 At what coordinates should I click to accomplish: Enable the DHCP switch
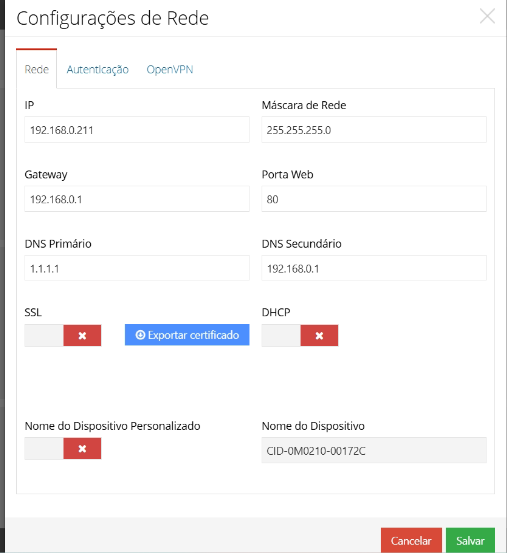tap(300, 335)
